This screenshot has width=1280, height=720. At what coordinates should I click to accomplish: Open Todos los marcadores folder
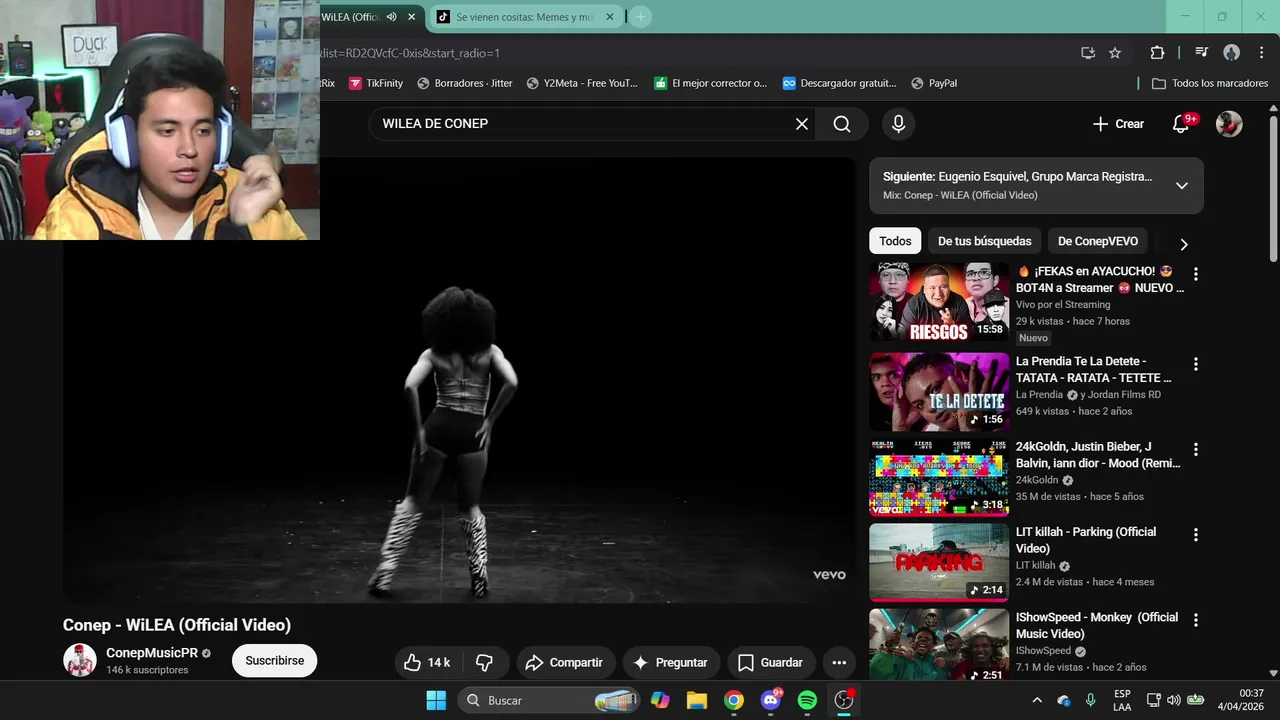click(x=1210, y=83)
